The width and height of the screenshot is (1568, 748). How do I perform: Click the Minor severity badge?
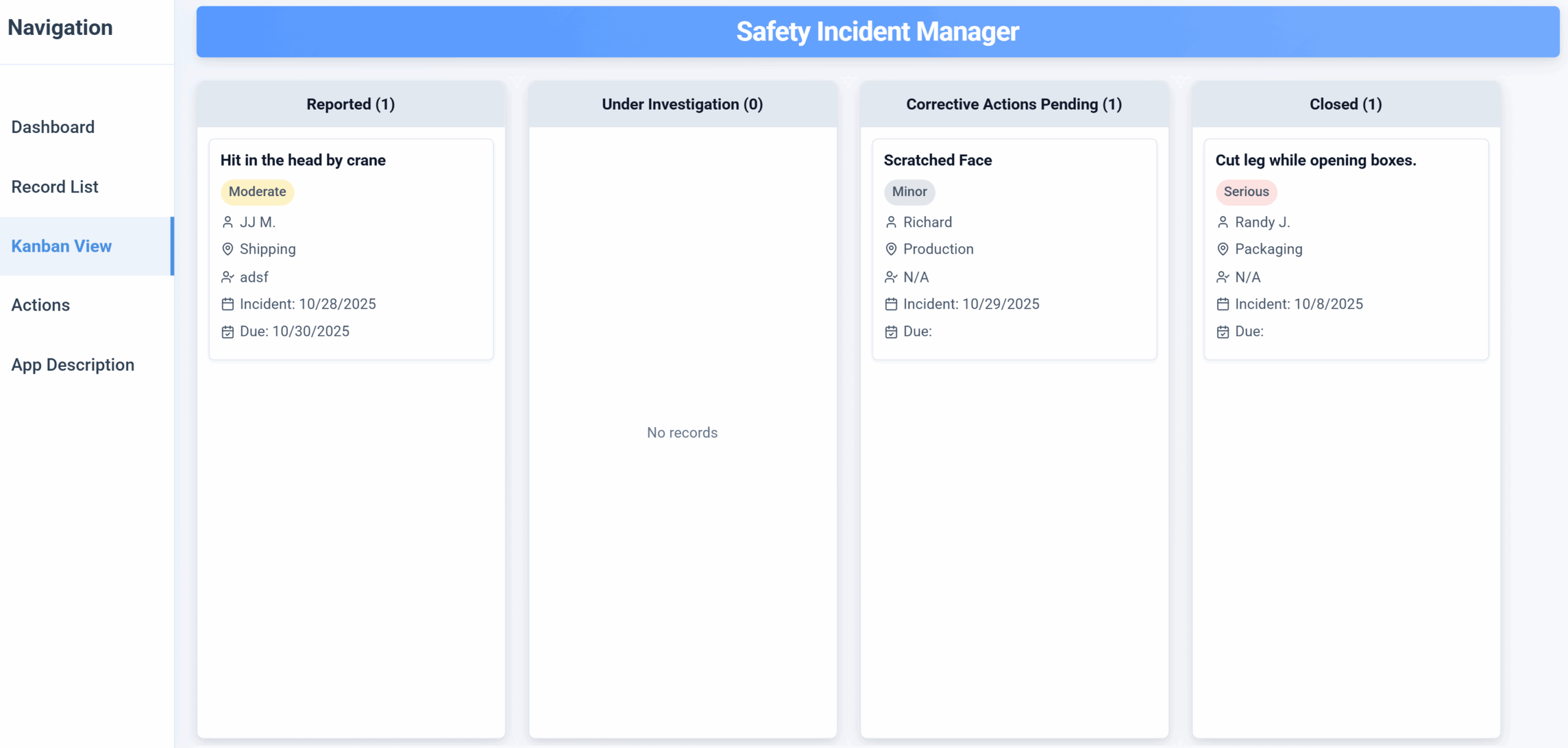(x=910, y=192)
